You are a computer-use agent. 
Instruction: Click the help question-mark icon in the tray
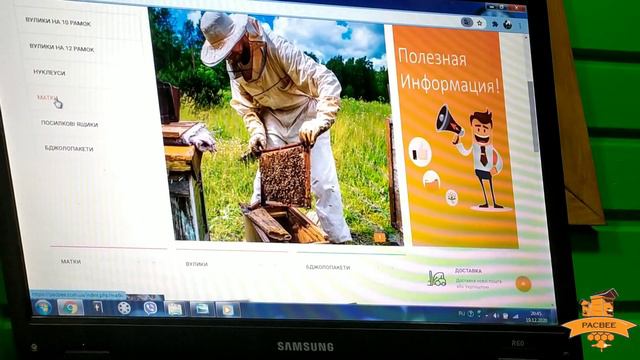point(471,313)
